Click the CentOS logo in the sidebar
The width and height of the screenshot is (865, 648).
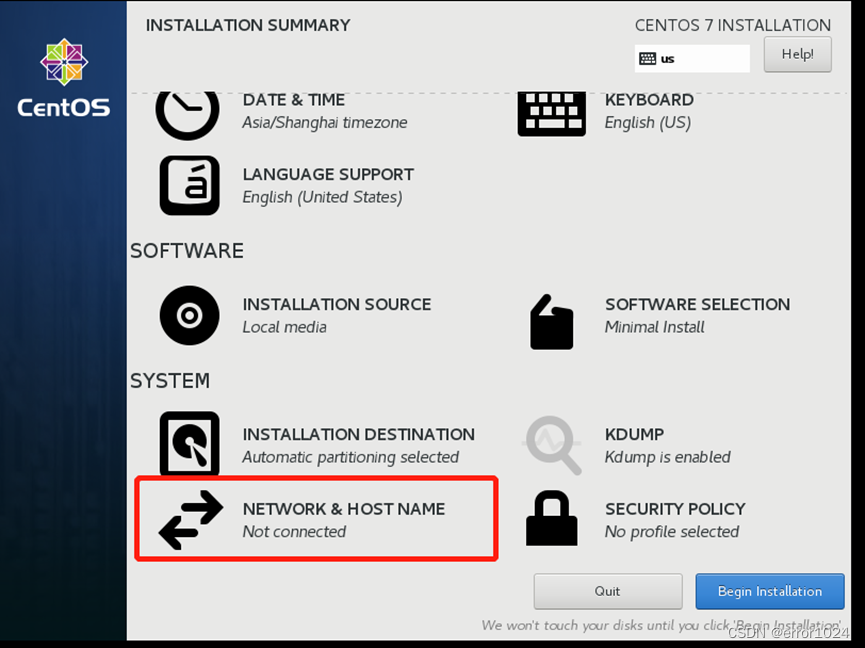64,78
